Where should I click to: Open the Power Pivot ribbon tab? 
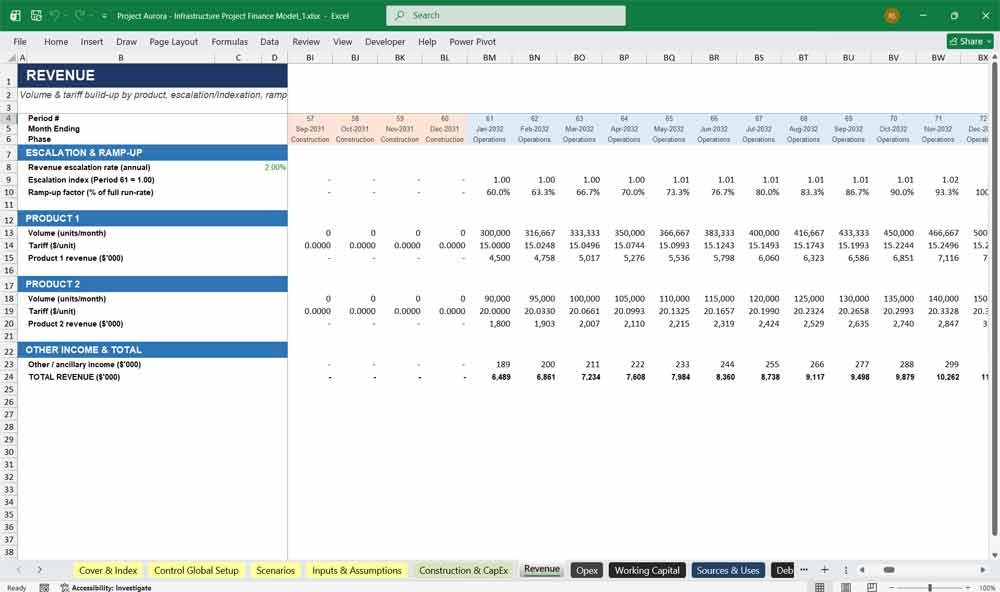pyautogui.click(x=473, y=41)
